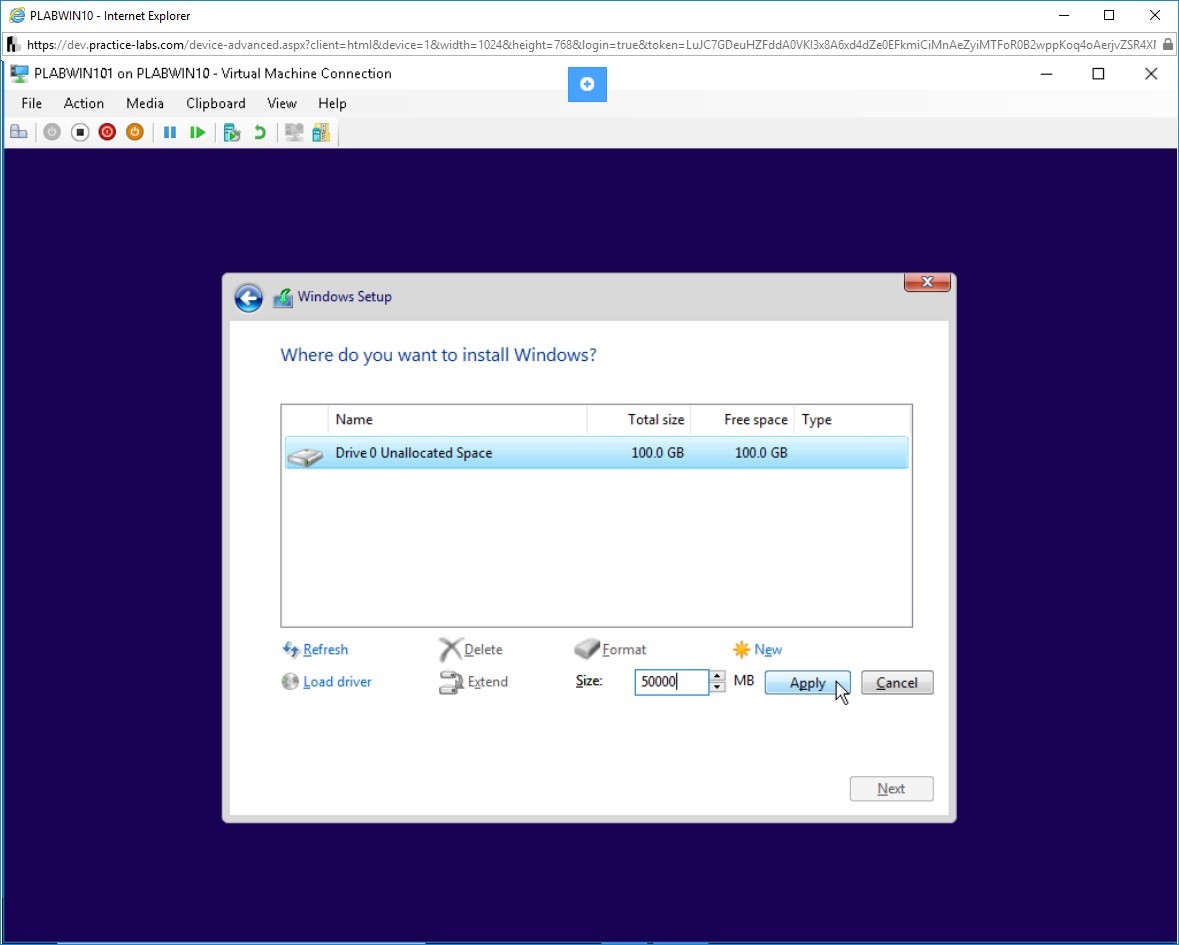Click the Drive 0 disk icon
1179x945 pixels.
click(305, 456)
